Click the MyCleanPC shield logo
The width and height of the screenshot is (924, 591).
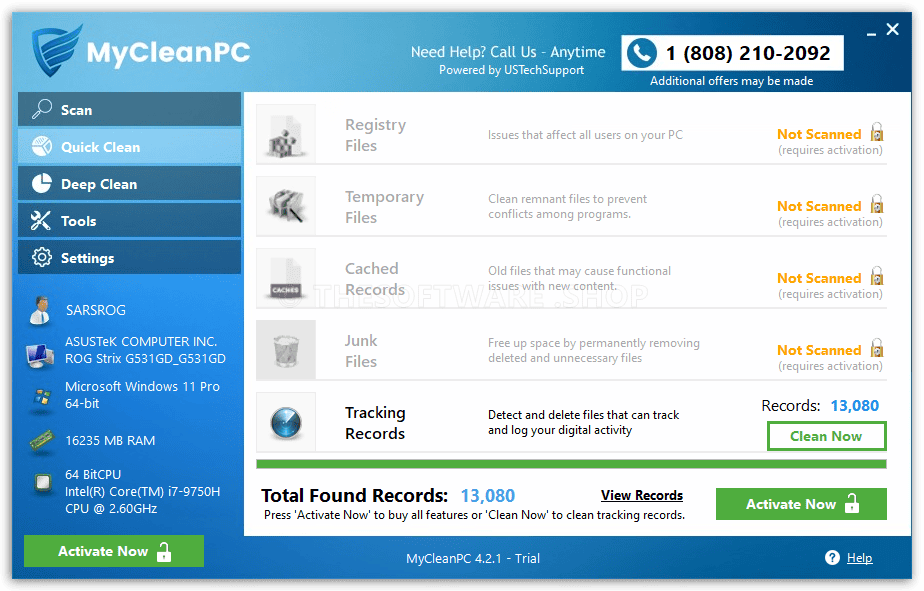tap(57, 51)
